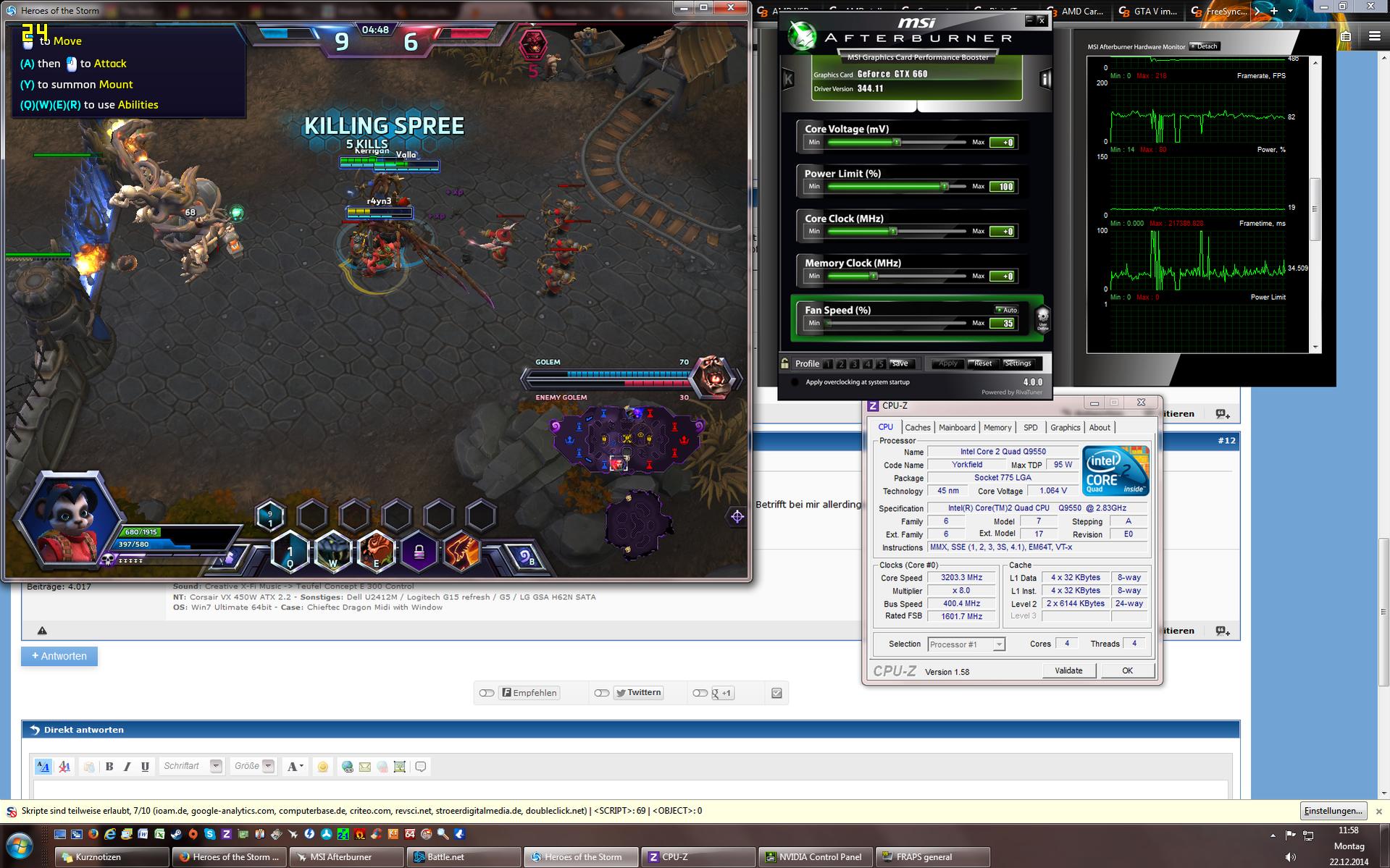The height and width of the screenshot is (868, 1390).
Task: Switch to the Caches tab in CPU-Z
Action: [x=918, y=428]
